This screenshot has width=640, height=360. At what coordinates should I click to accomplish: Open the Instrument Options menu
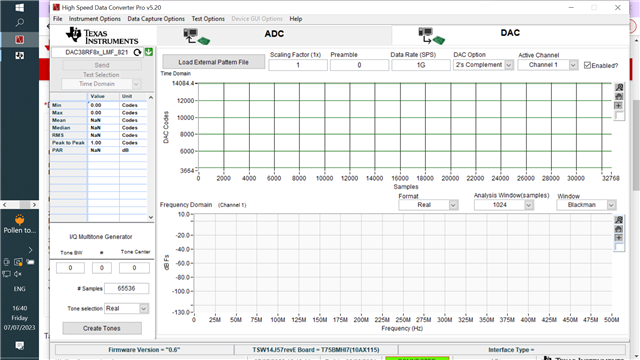click(x=95, y=19)
